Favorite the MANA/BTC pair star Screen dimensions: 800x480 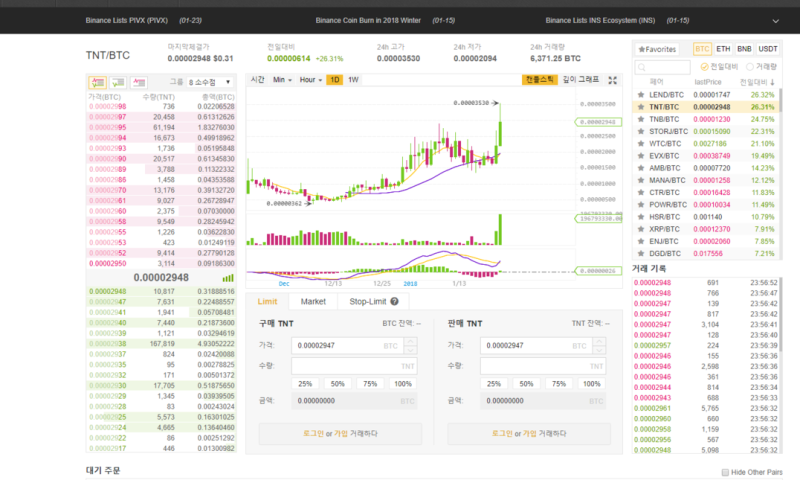pyautogui.click(x=641, y=181)
